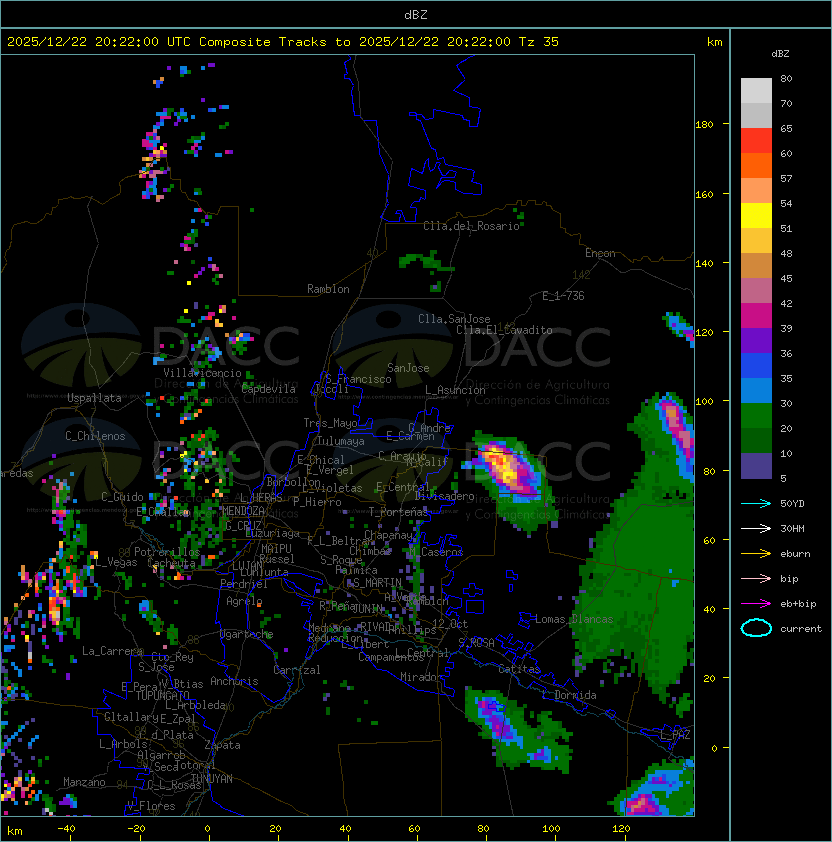Click the 'Carrizal' map label
This screenshot has width=832, height=842.
pos(297,670)
